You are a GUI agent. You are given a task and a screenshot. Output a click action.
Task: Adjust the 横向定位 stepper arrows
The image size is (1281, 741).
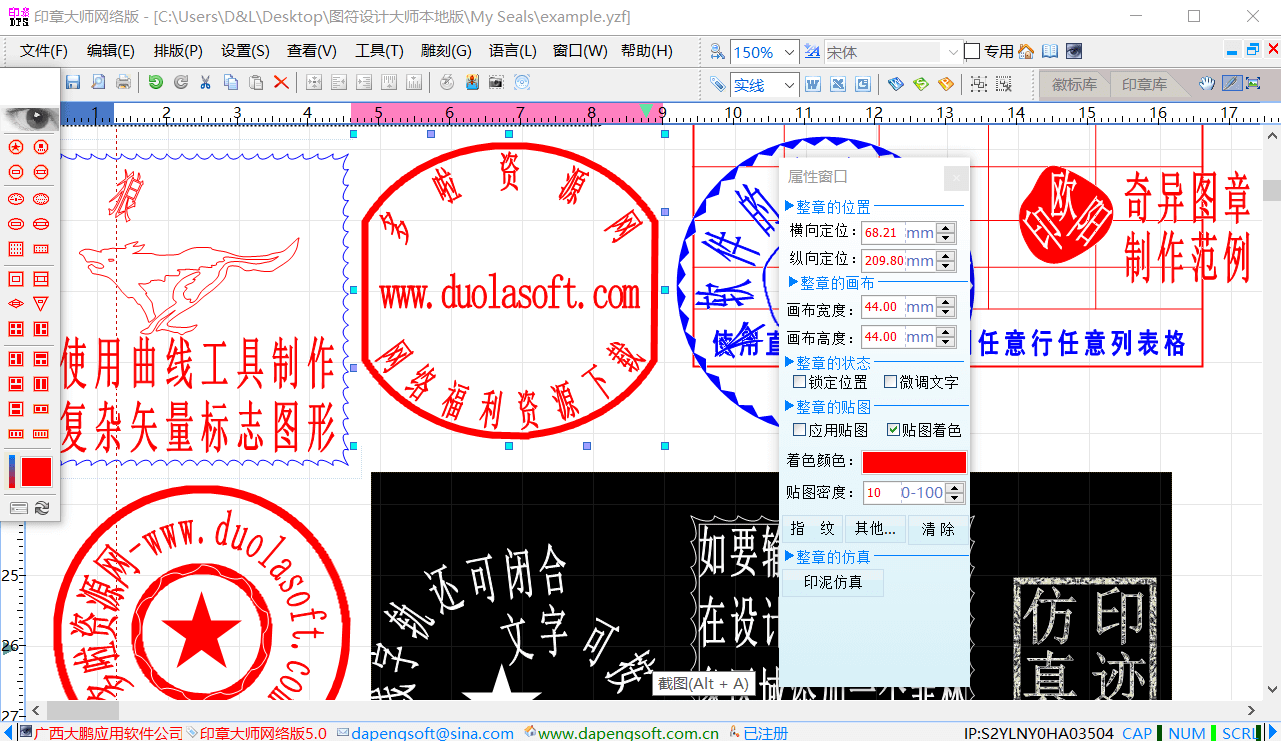[x=945, y=232]
